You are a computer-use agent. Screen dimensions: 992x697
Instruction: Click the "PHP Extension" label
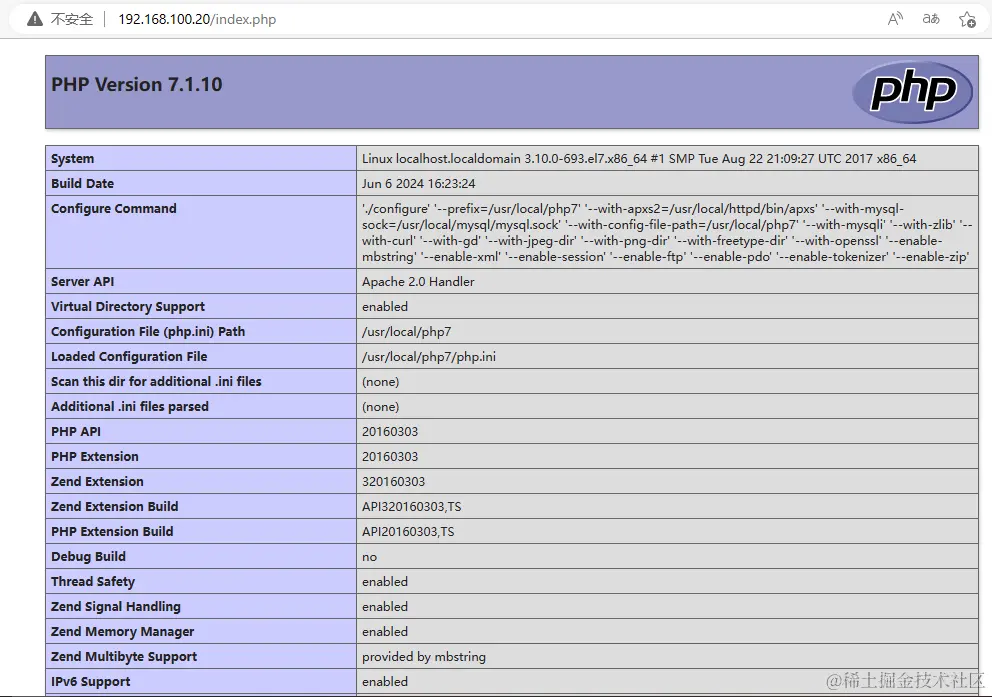point(95,457)
